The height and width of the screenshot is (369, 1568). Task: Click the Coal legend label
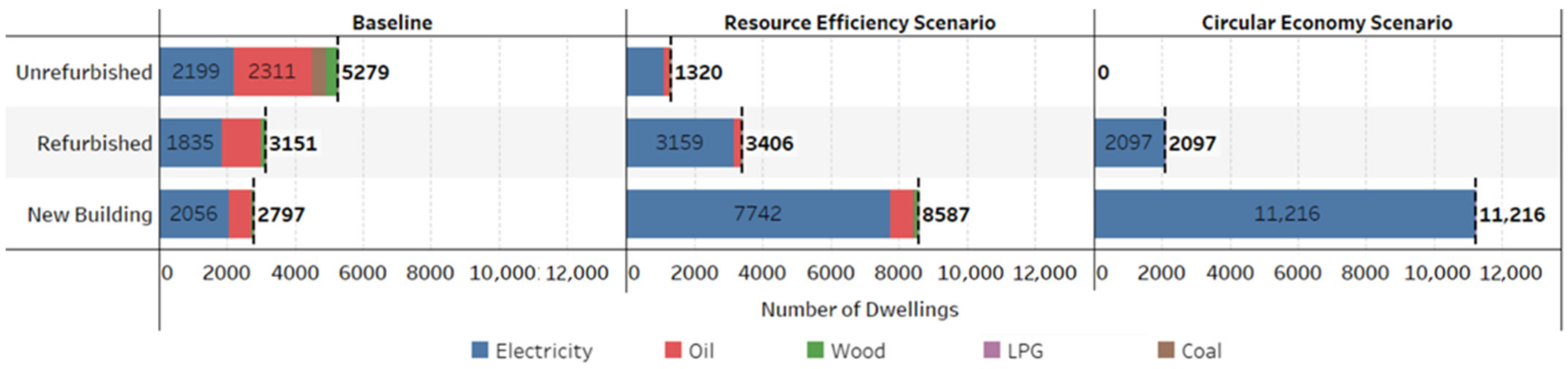pos(1202,351)
